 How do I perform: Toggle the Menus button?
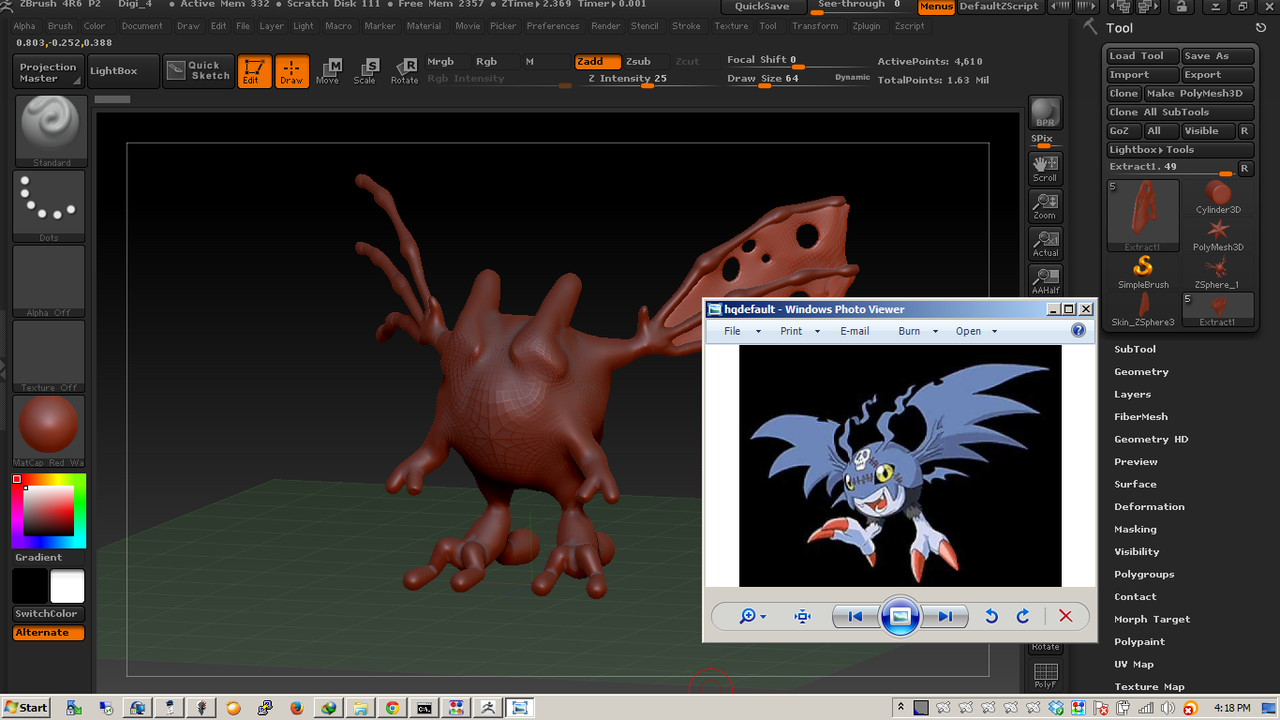[936, 7]
